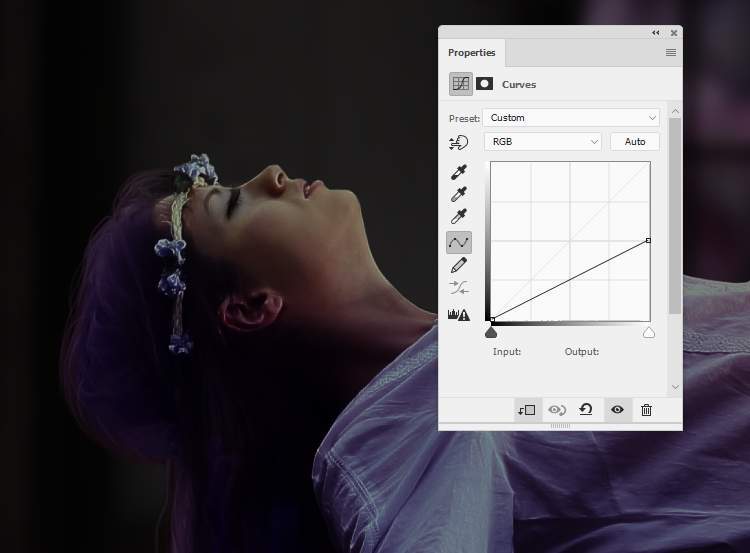The image size is (750, 553).
Task: Reset to adjustment defaults
Action: click(x=586, y=409)
